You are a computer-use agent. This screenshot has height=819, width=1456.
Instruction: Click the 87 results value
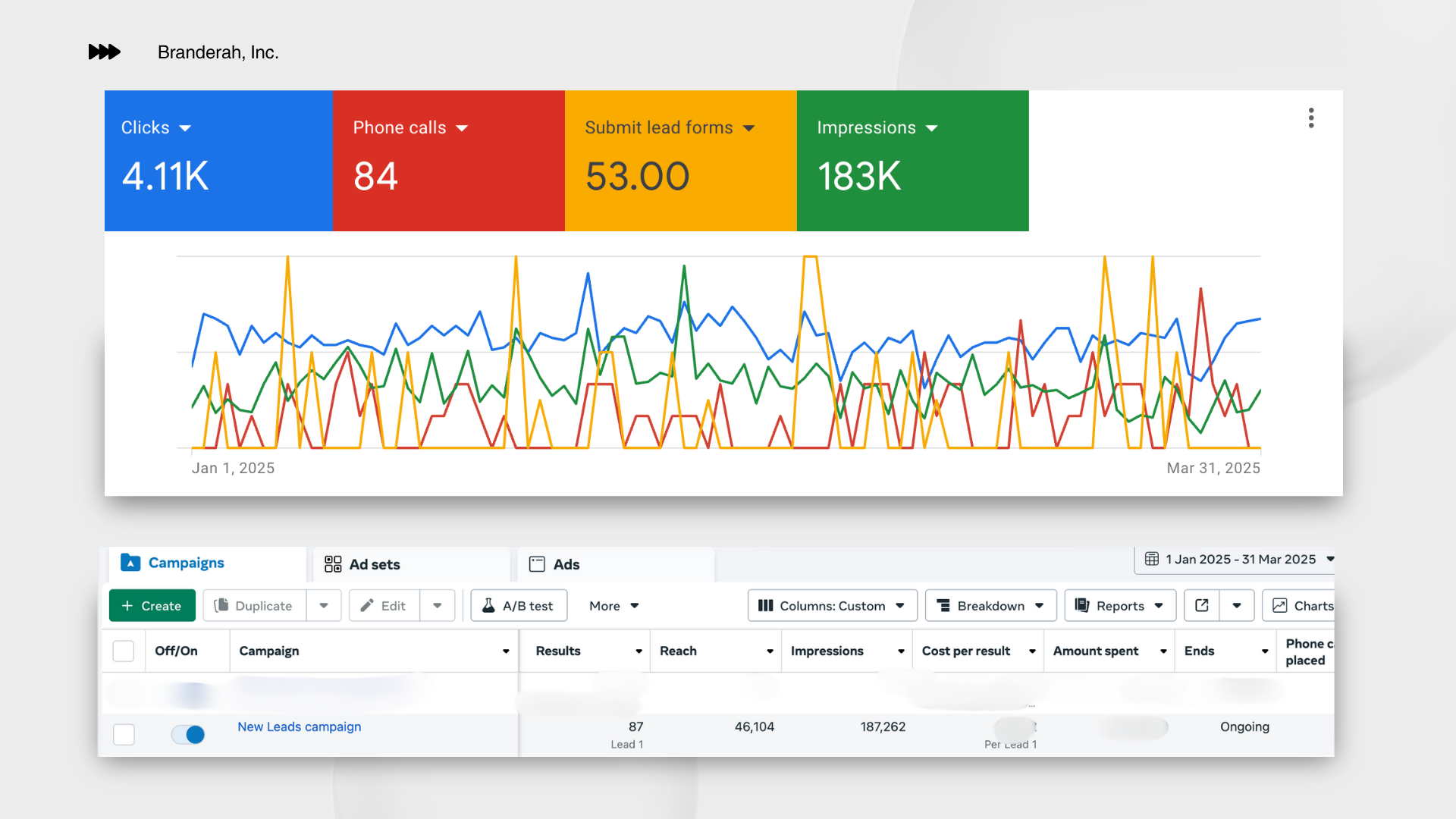tap(635, 726)
